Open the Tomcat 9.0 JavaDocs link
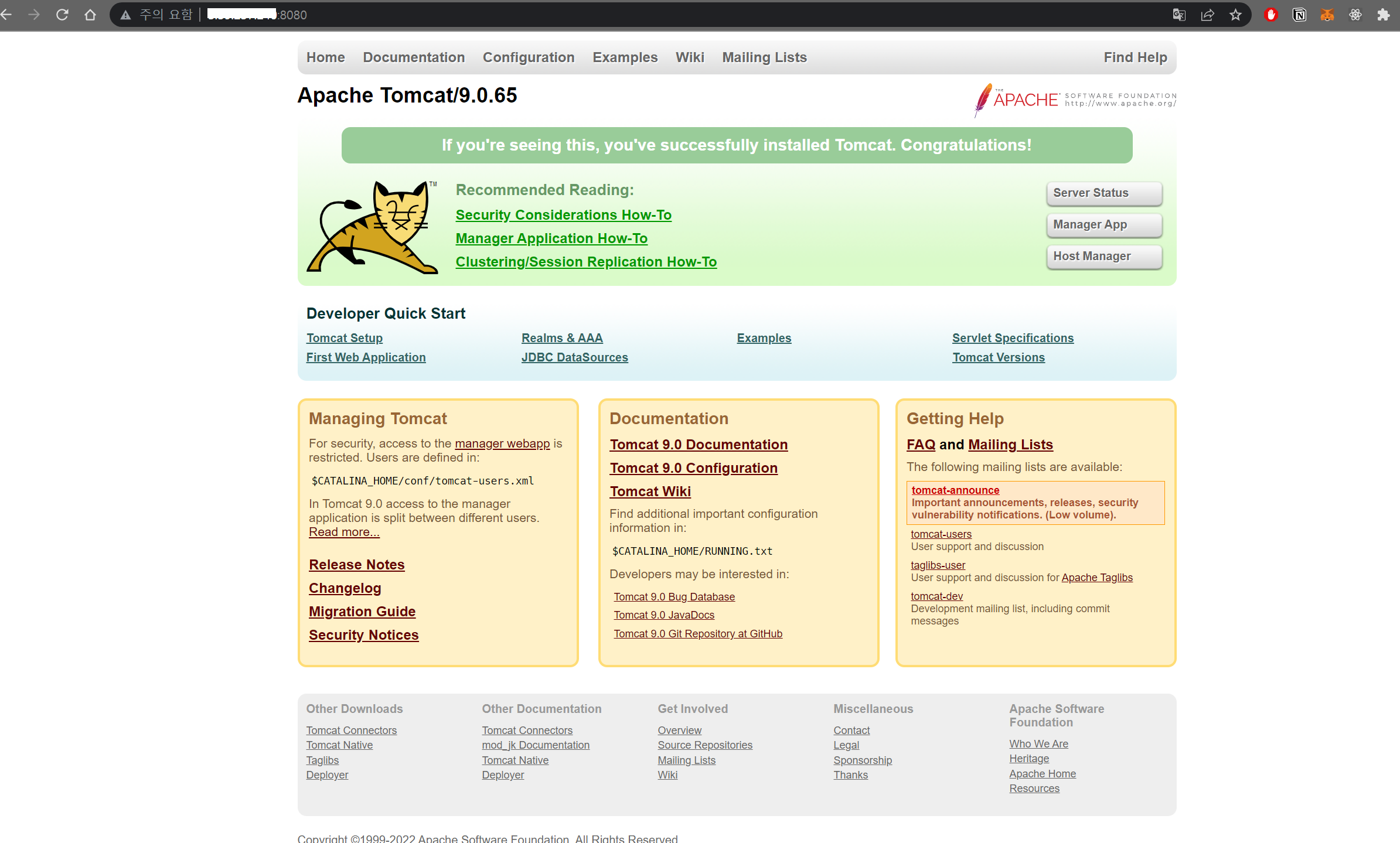This screenshot has width=1400, height=843. pyautogui.click(x=663, y=615)
